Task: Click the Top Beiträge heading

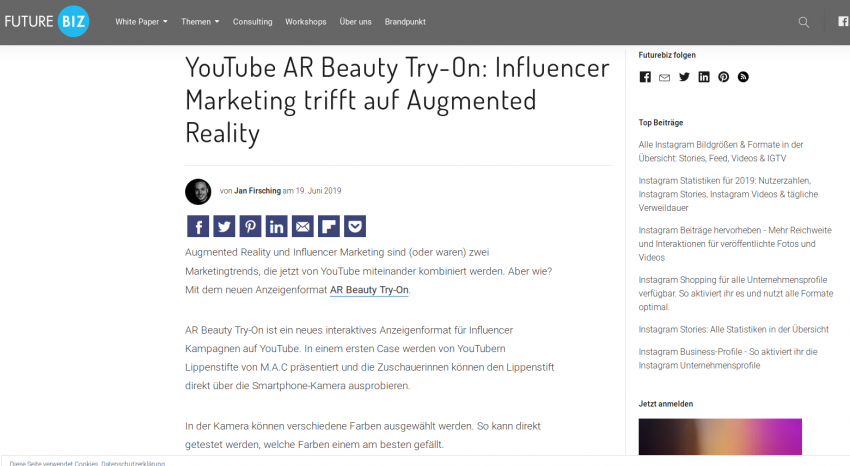Action: pyautogui.click(x=661, y=122)
